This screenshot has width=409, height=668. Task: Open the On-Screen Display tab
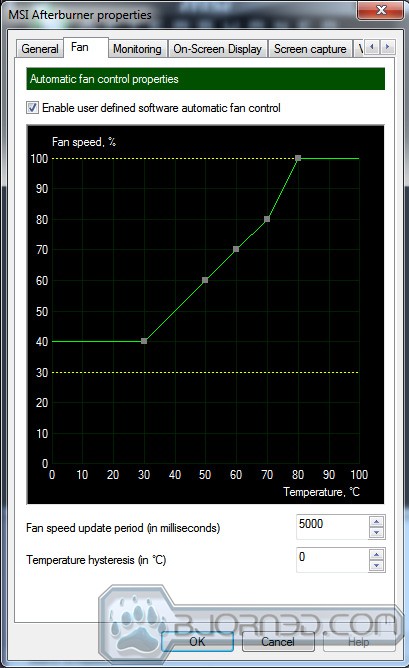pyautogui.click(x=217, y=49)
